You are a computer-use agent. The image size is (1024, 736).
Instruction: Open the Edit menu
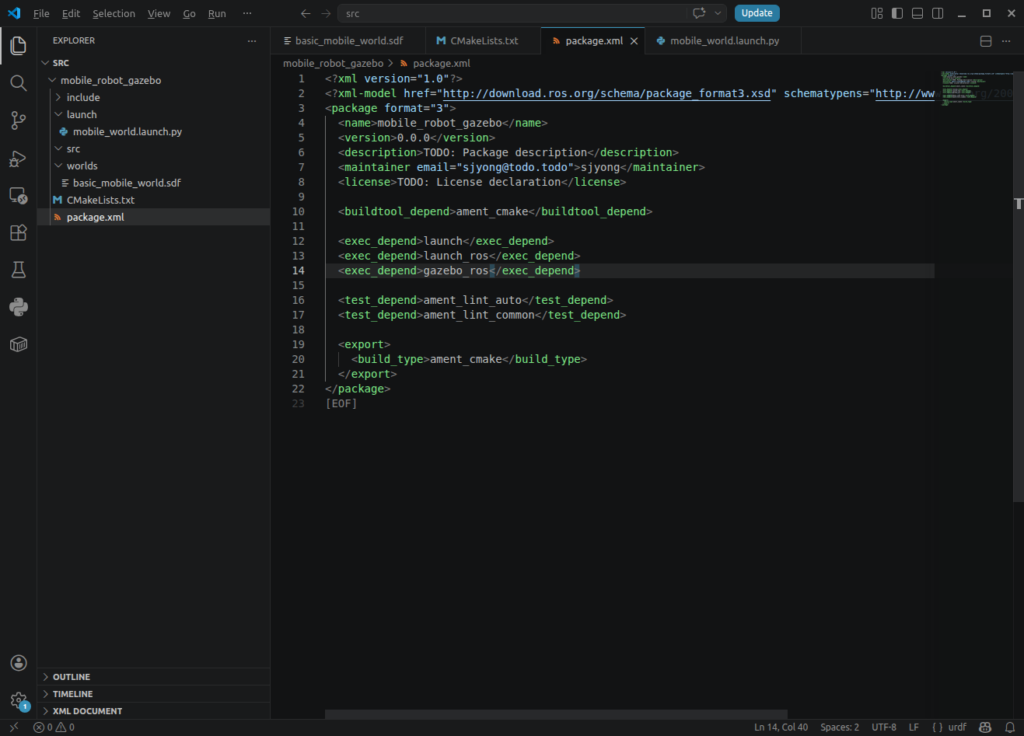click(71, 13)
